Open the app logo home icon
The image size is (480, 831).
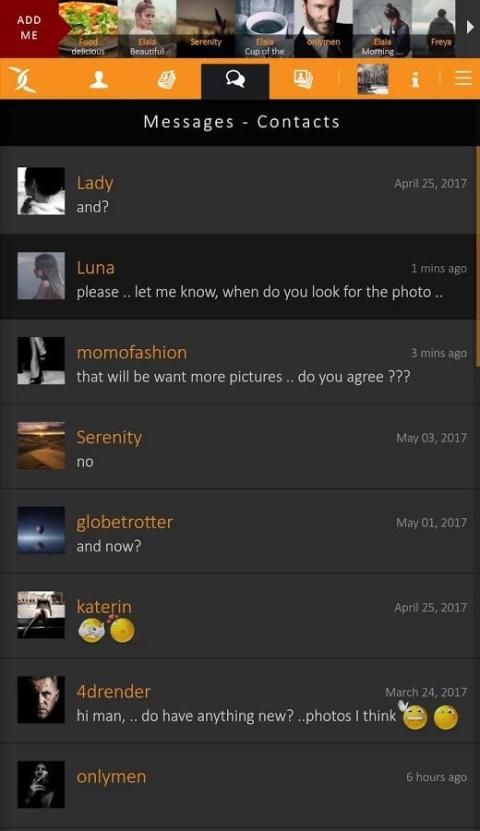23,80
